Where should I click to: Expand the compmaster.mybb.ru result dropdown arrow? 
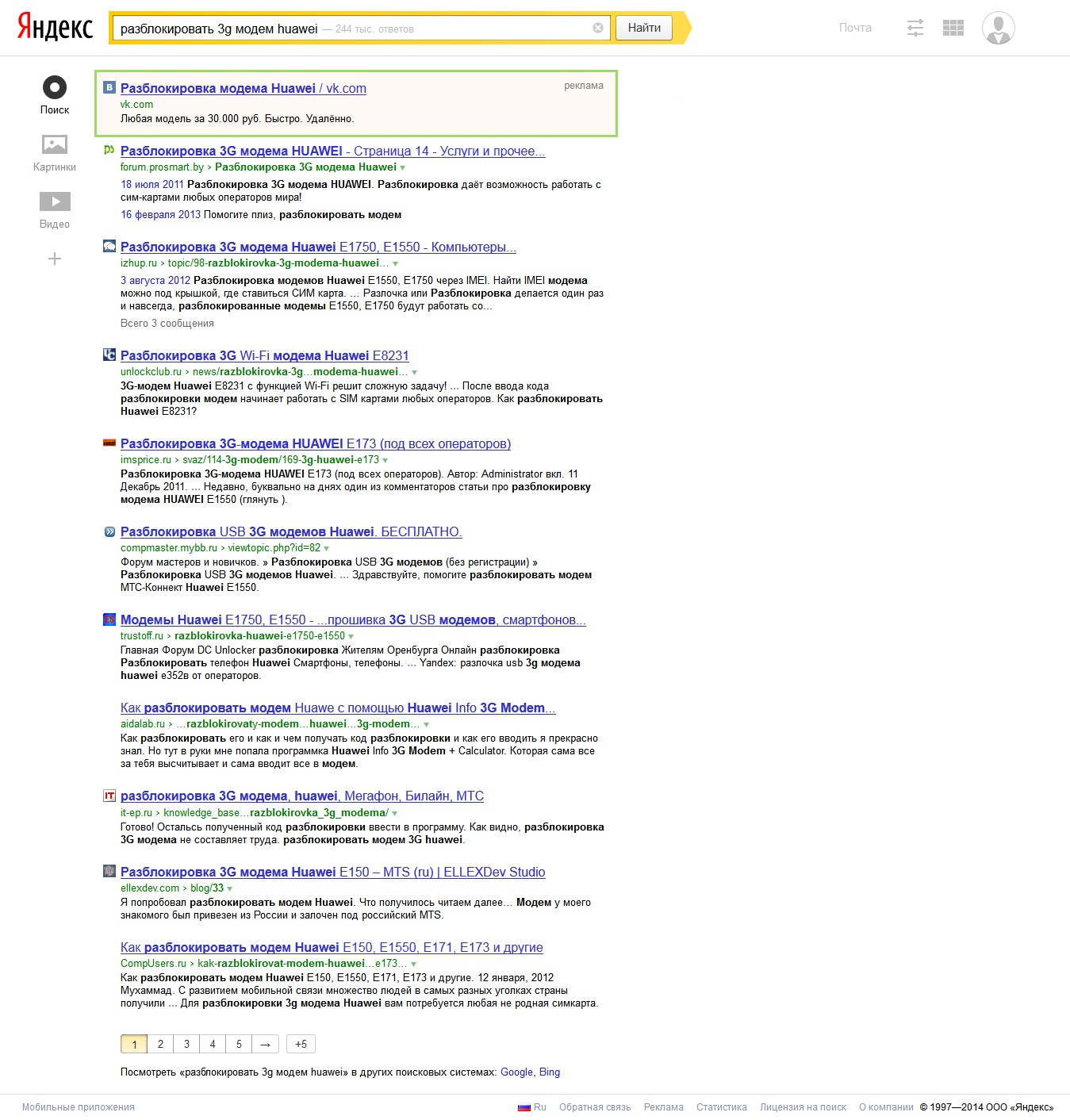click(x=326, y=549)
